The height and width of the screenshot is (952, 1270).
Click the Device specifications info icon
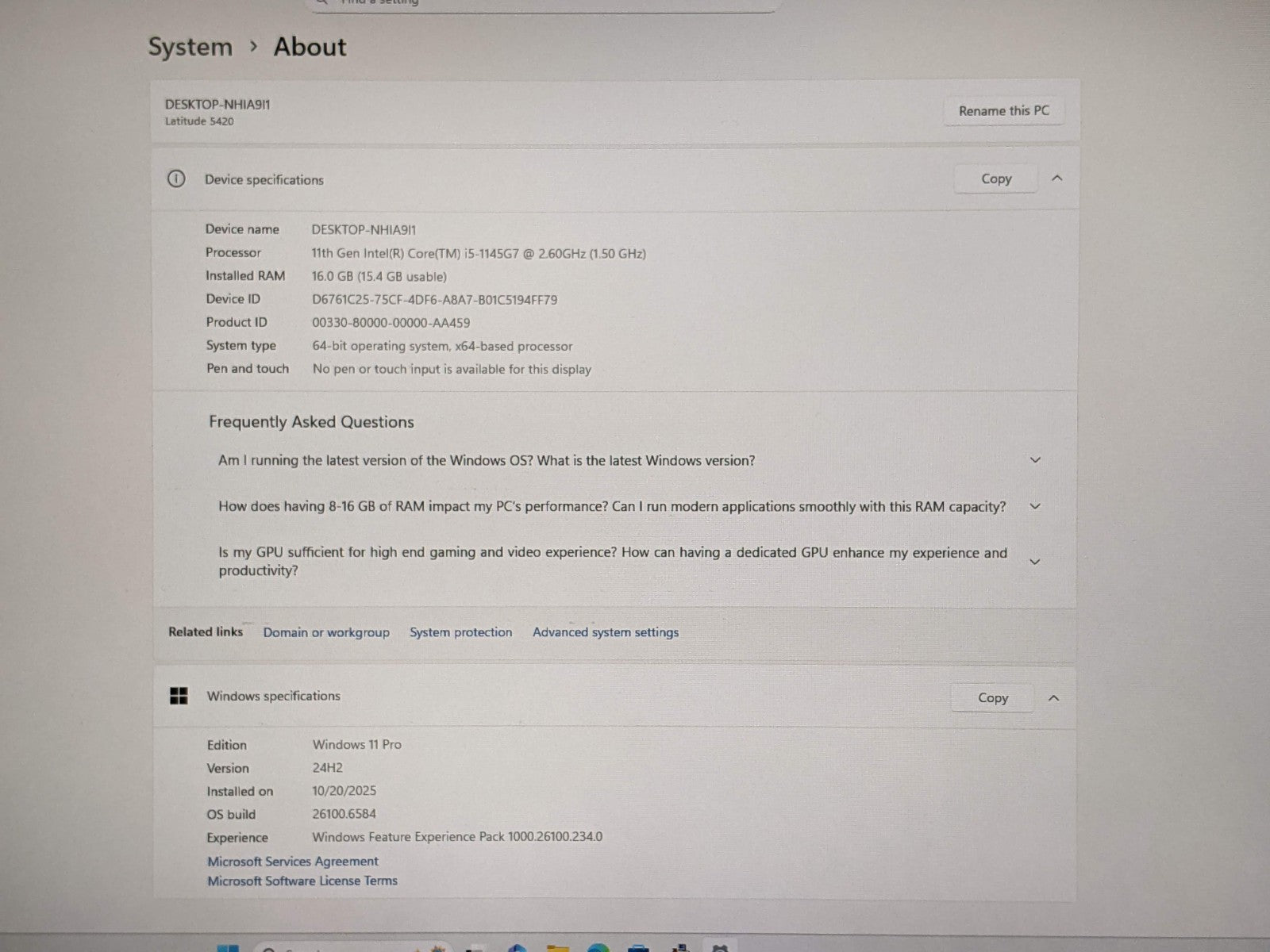pyautogui.click(x=176, y=179)
